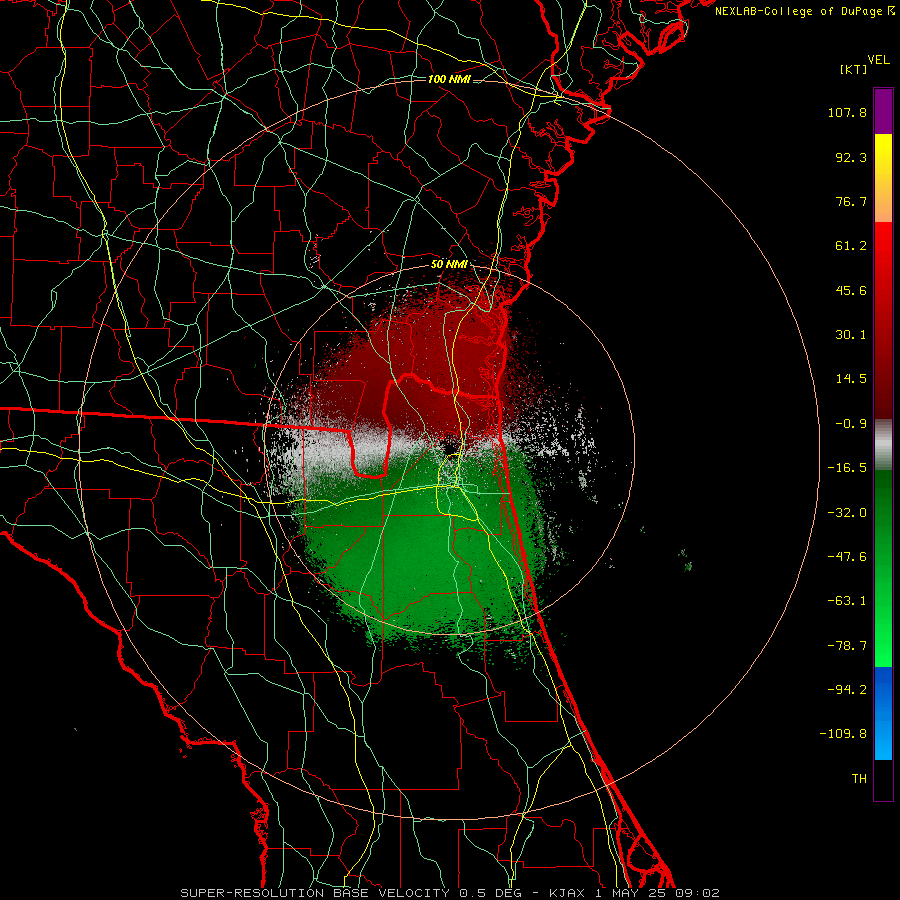Click the -78.7 legend value
The height and width of the screenshot is (900, 900).
coord(847,646)
